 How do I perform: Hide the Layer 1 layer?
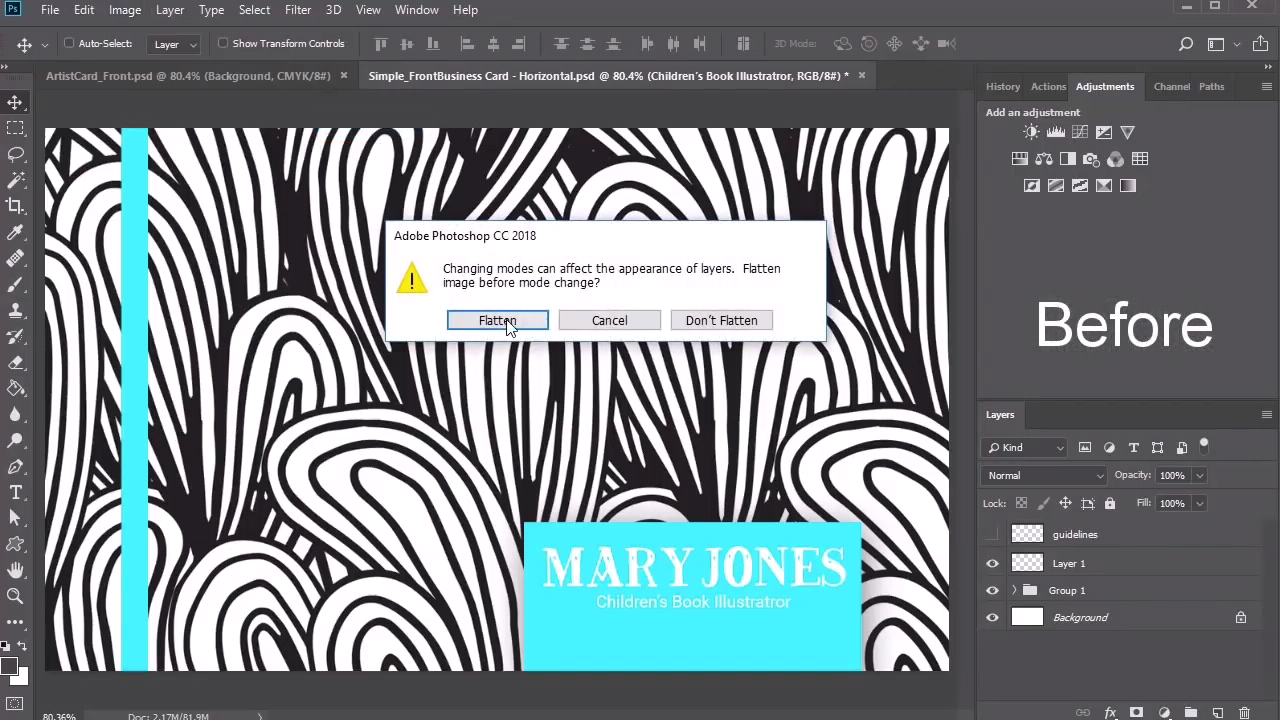(992, 563)
